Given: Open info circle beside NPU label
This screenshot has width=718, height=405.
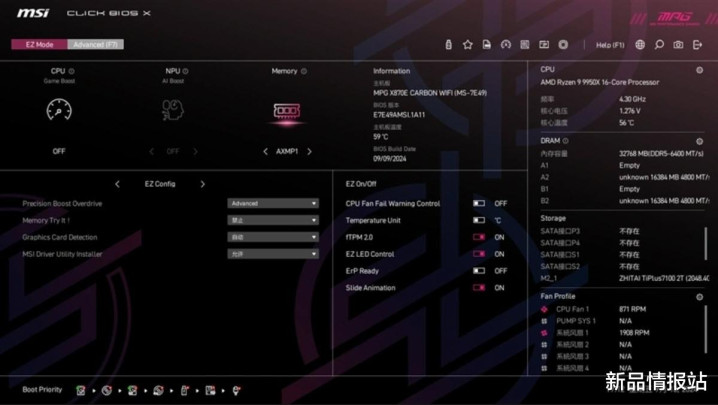Looking at the screenshot, I should click(185, 71).
